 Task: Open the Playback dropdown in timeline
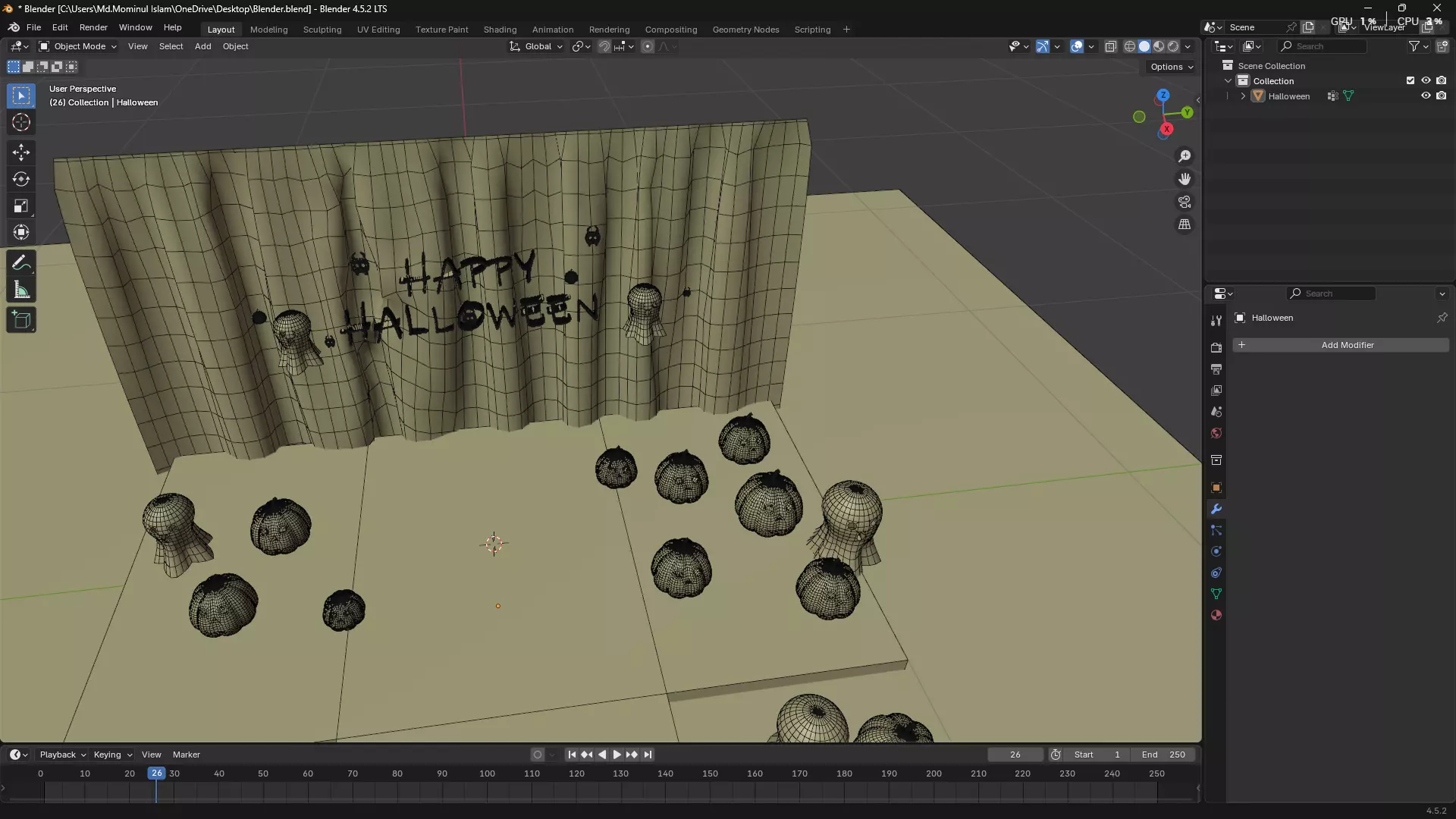(x=62, y=755)
